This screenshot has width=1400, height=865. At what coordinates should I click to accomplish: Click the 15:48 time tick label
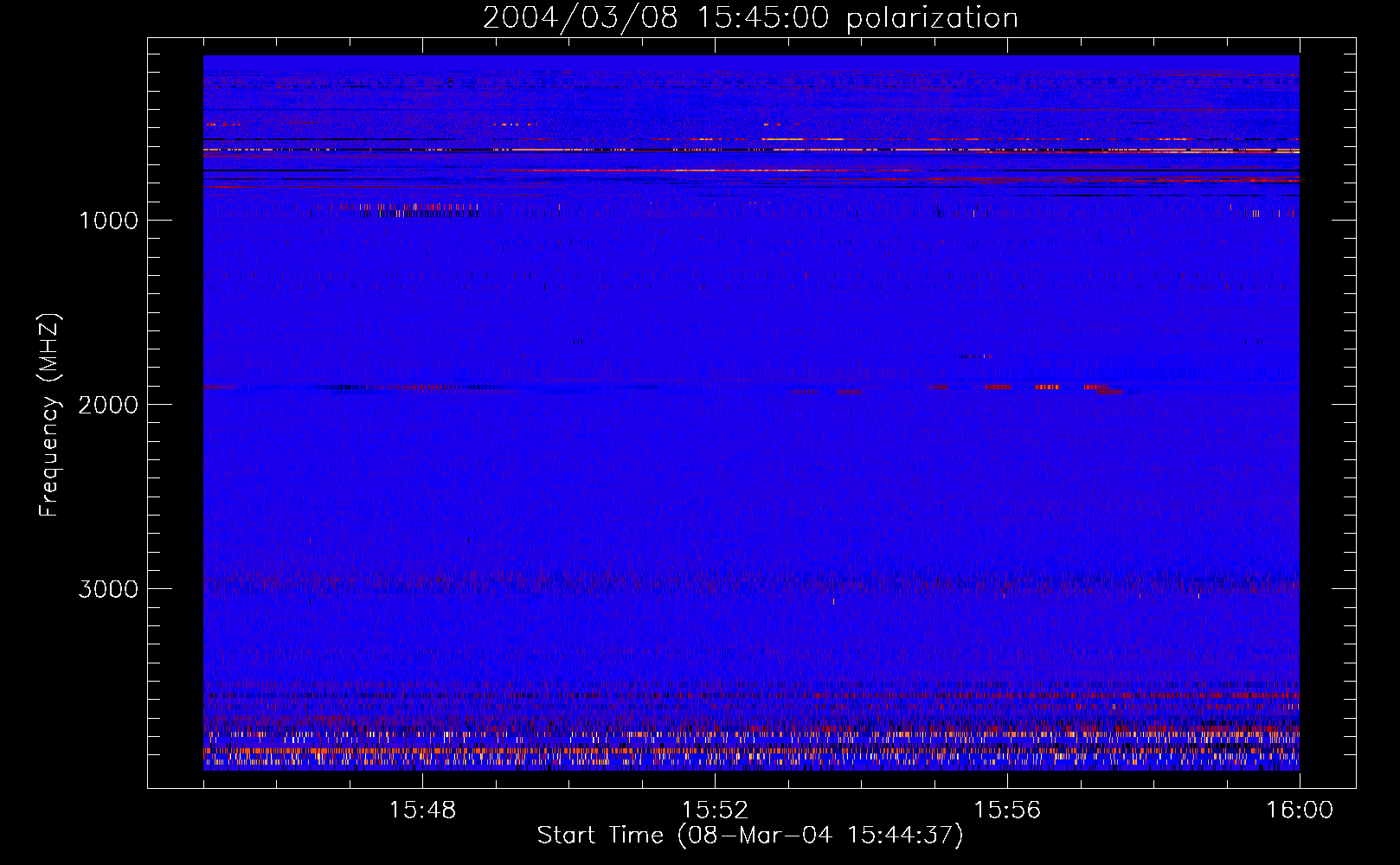[422, 811]
